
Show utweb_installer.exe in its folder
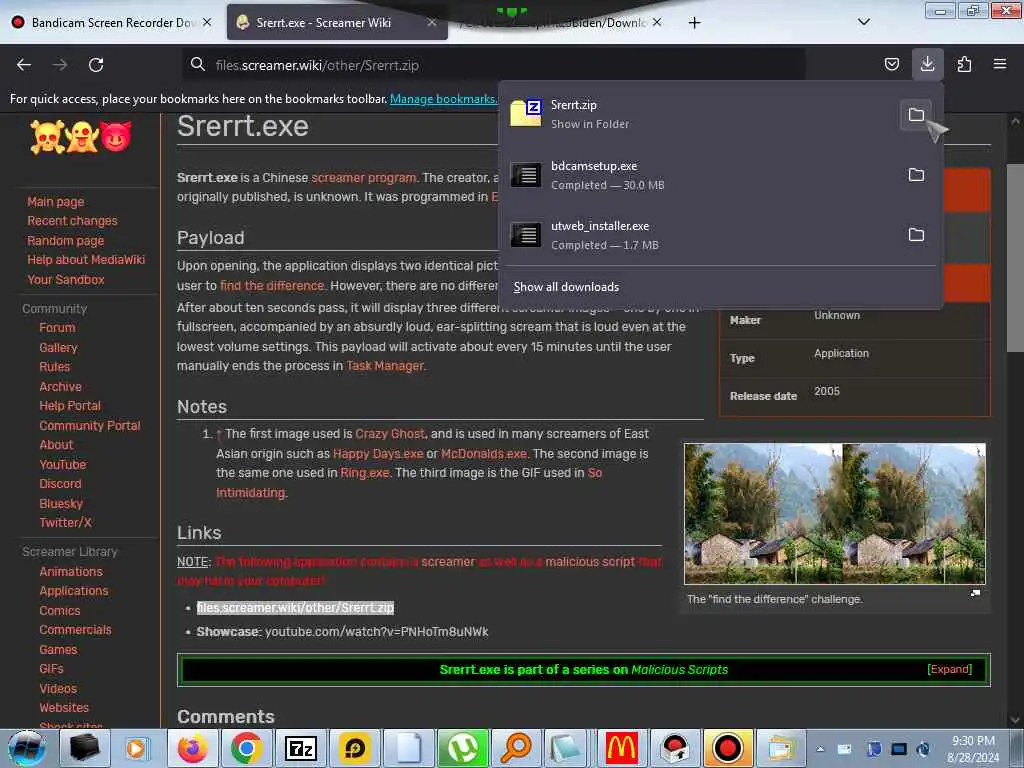pos(916,234)
